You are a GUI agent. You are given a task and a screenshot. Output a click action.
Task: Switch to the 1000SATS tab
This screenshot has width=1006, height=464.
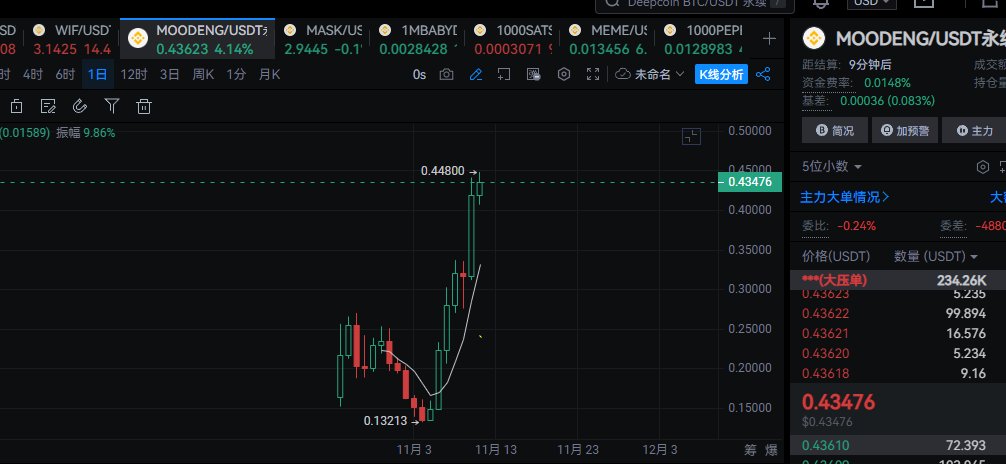point(513,39)
